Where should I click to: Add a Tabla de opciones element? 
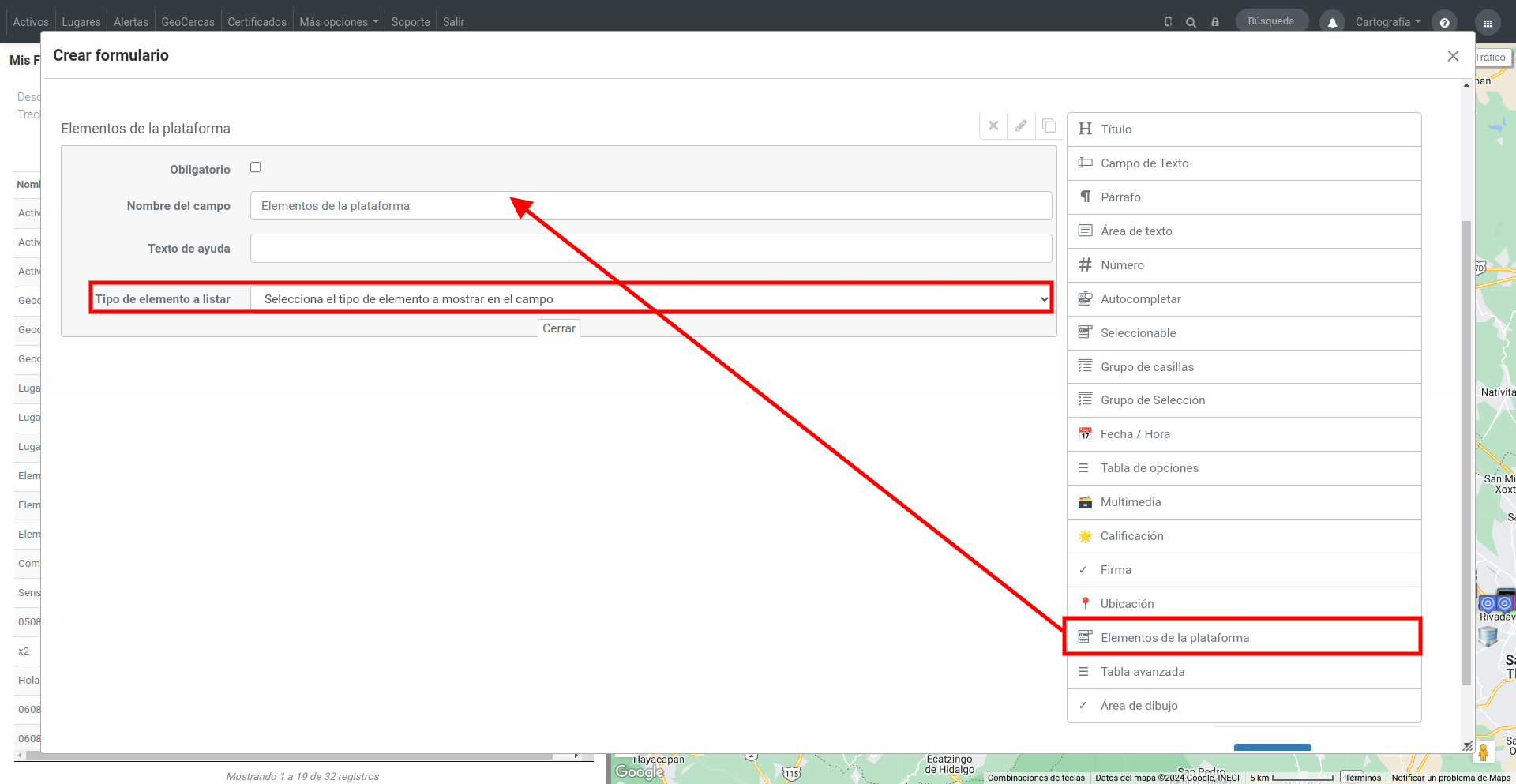1244,468
